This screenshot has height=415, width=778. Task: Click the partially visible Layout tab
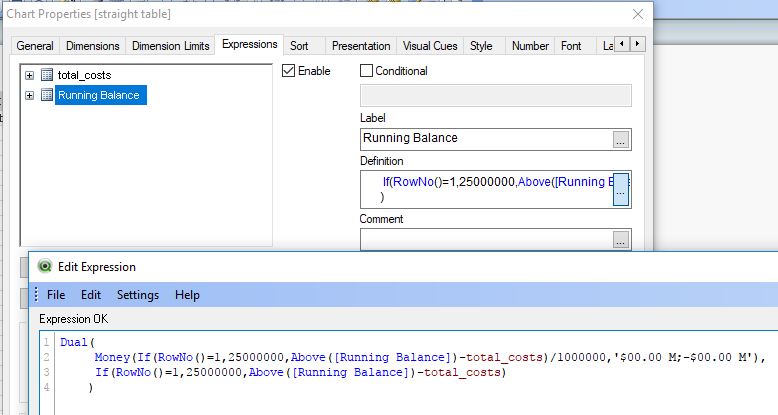point(605,46)
